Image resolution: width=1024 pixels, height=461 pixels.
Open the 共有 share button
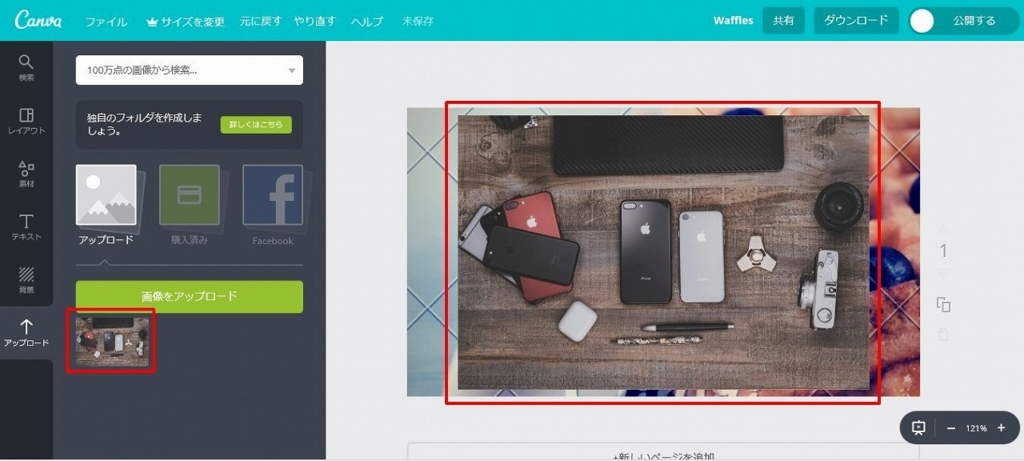coord(784,20)
